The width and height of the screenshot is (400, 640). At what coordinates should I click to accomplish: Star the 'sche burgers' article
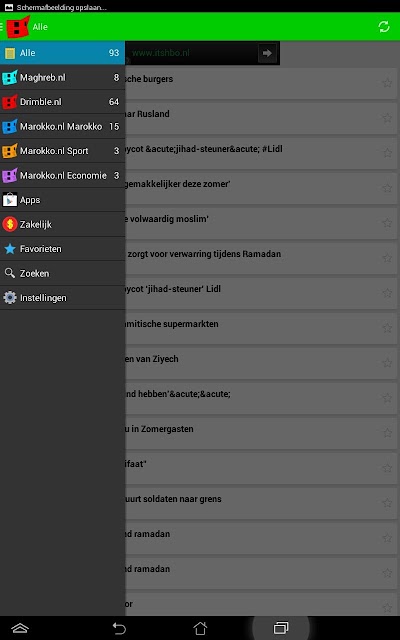click(387, 83)
